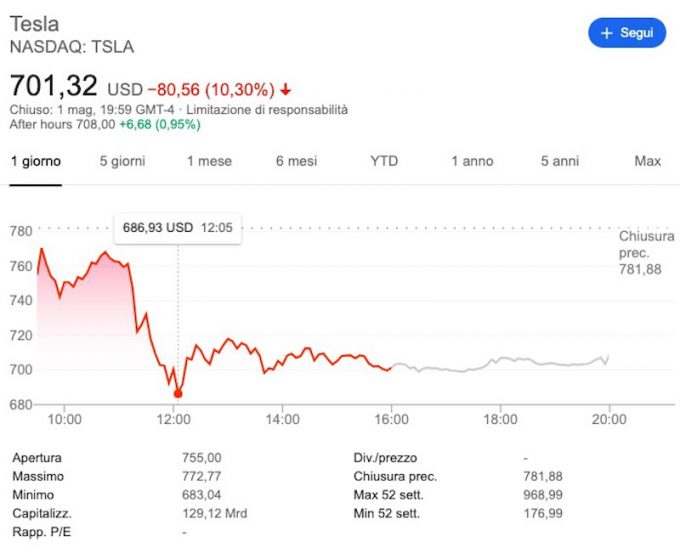
Task: Select the YTD range tab
Action: click(384, 161)
